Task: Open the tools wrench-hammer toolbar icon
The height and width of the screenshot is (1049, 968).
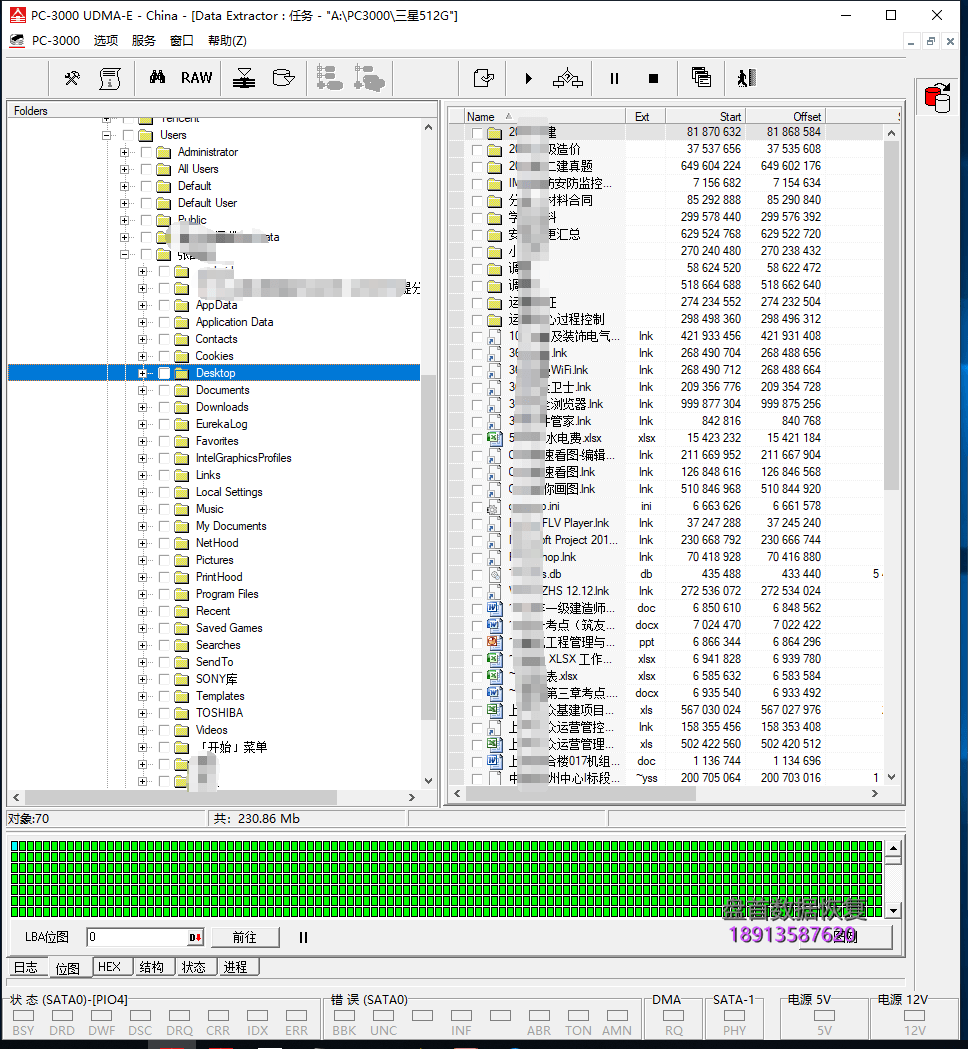Action: pyautogui.click(x=72, y=78)
